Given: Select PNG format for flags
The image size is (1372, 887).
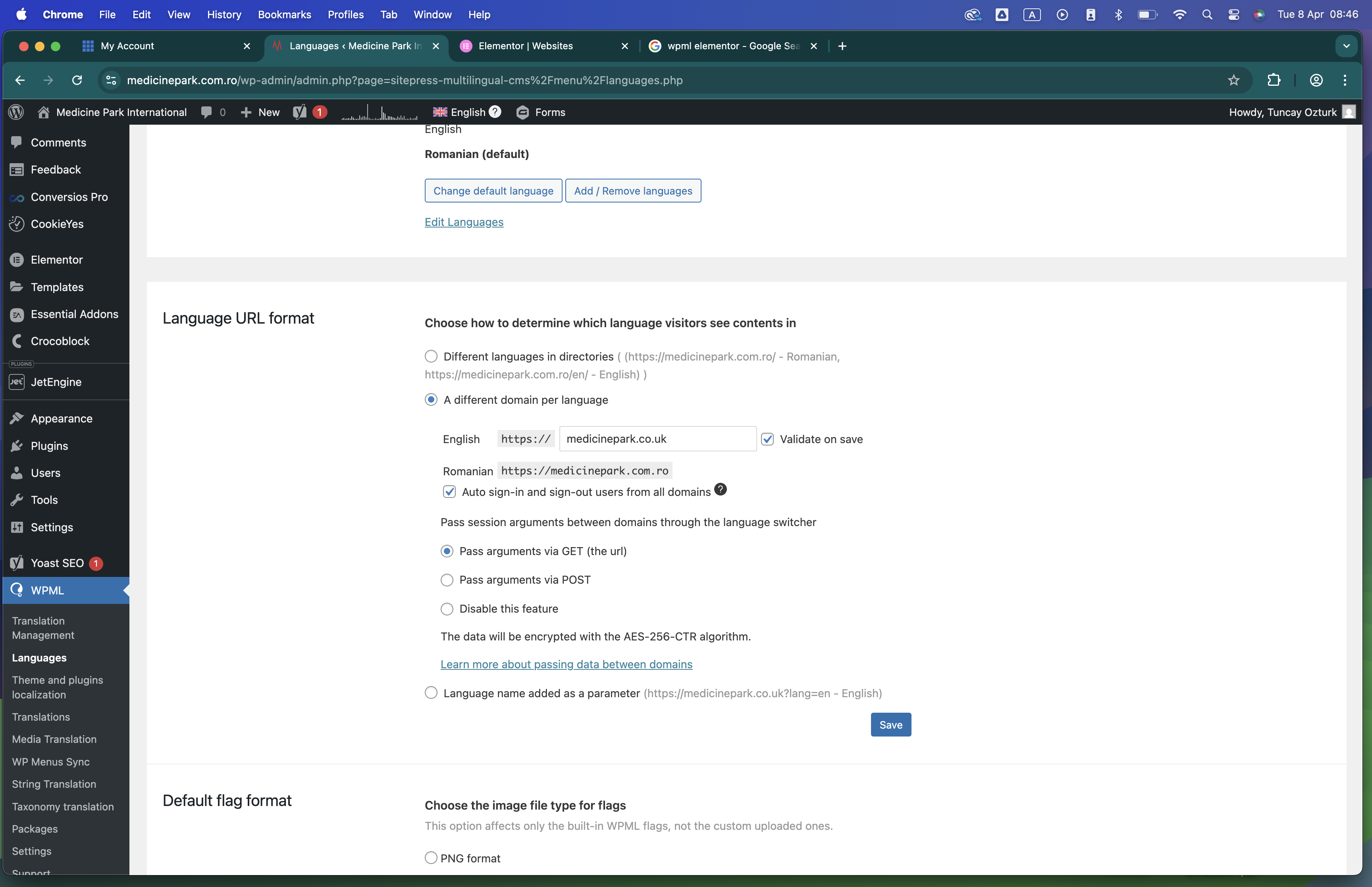Looking at the screenshot, I should coord(431,858).
